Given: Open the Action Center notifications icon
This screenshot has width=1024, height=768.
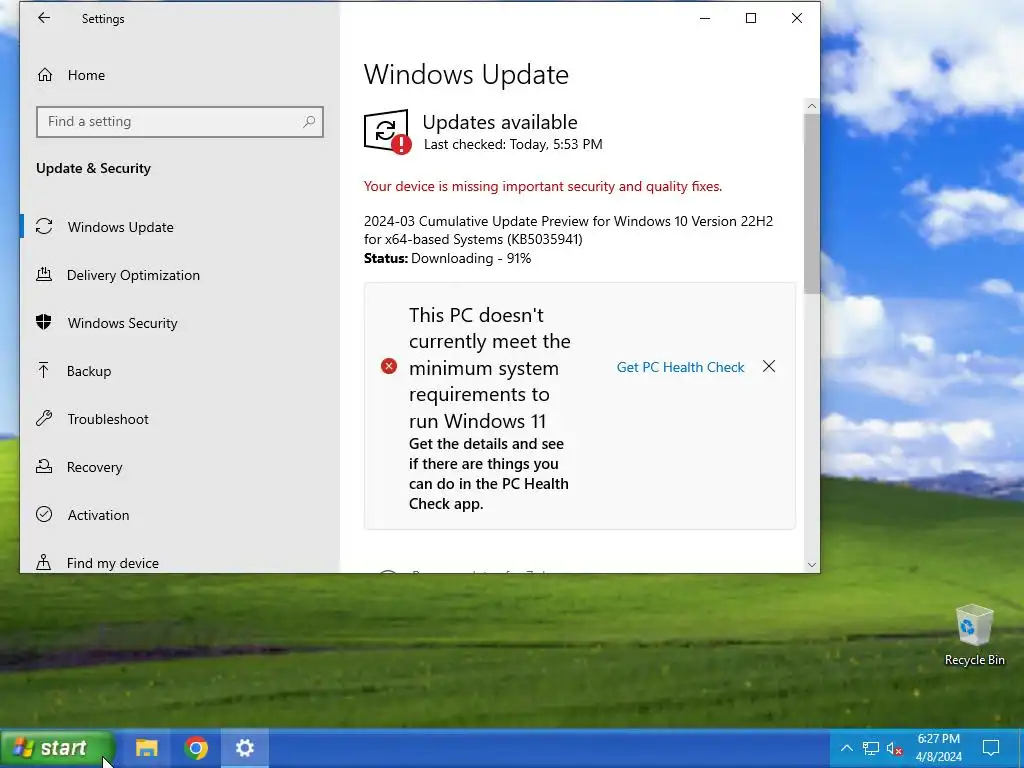Looking at the screenshot, I should (991, 748).
